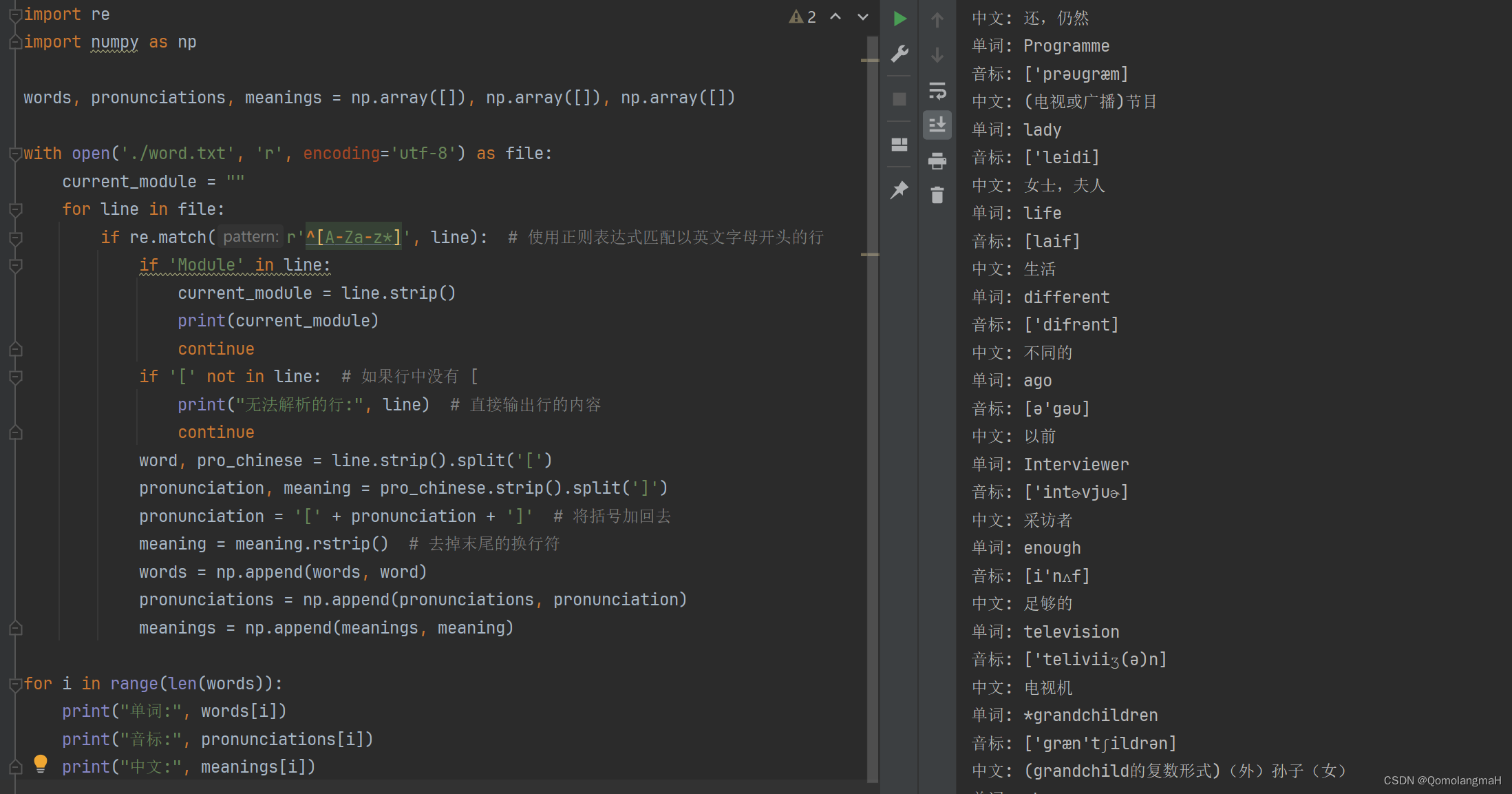Click the 'print(current_module)' statement
The width and height of the screenshot is (1512, 794).
(x=278, y=321)
